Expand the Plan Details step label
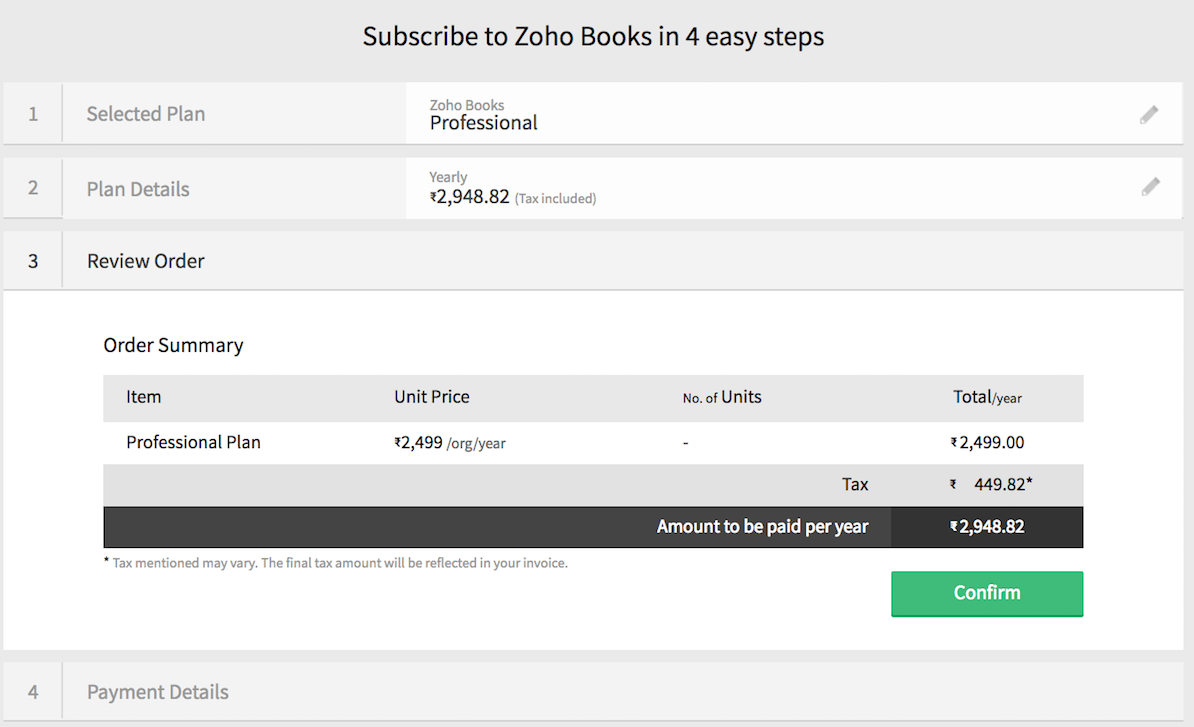Screen dimensions: 1194x727 (138, 189)
